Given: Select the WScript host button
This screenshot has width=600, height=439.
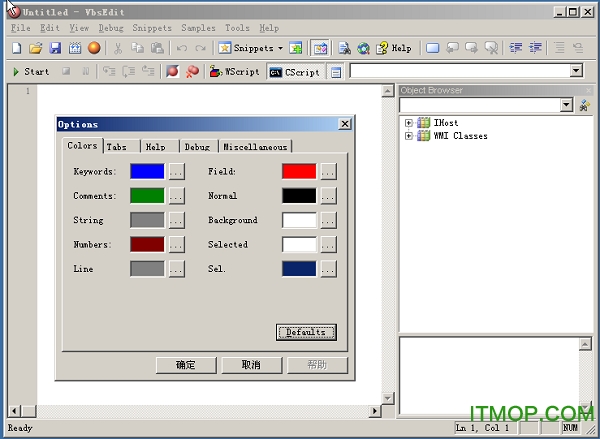Looking at the screenshot, I should click(x=235, y=72).
